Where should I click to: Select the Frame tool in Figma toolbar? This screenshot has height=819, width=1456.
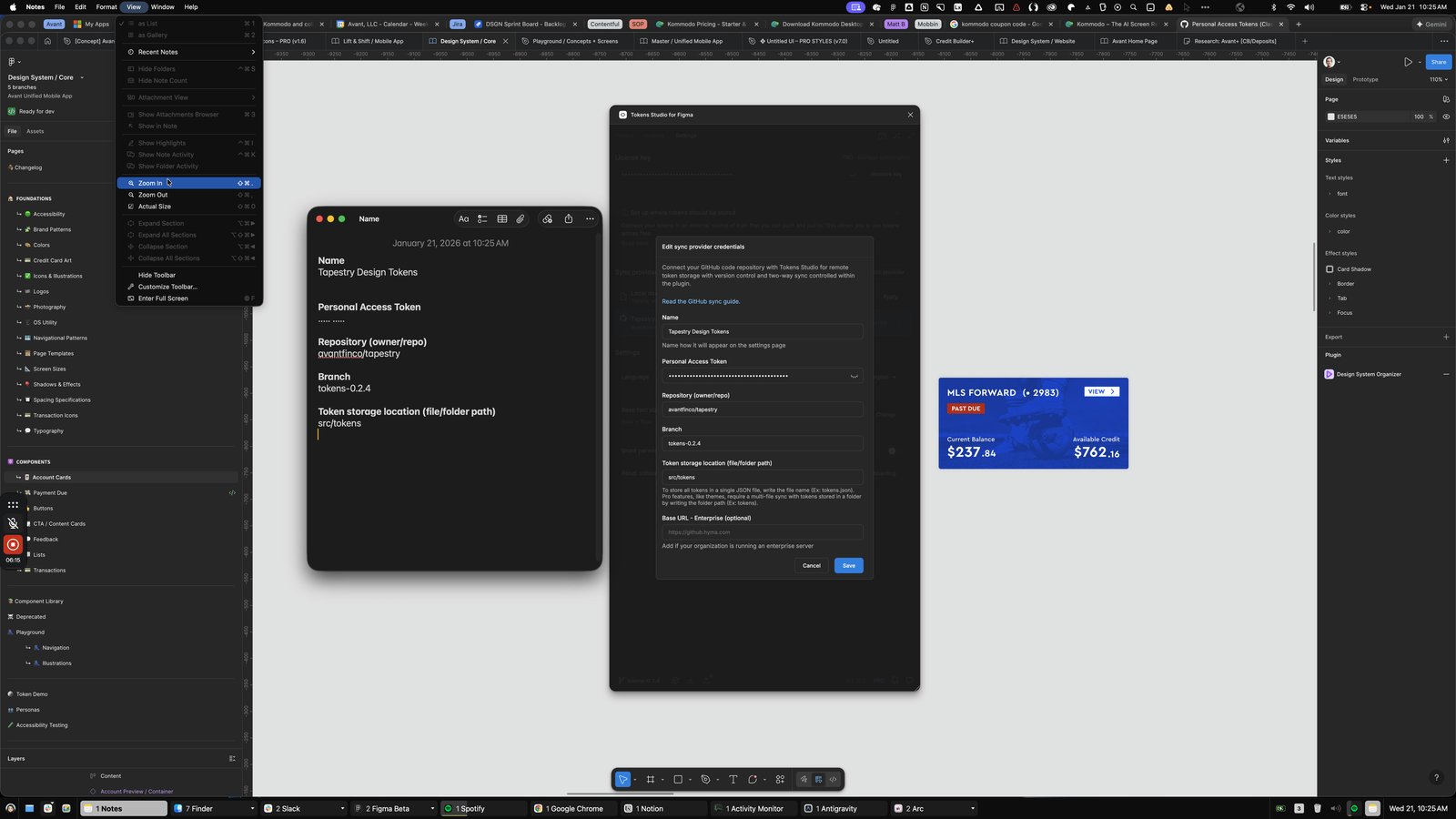pyautogui.click(x=650, y=779)
